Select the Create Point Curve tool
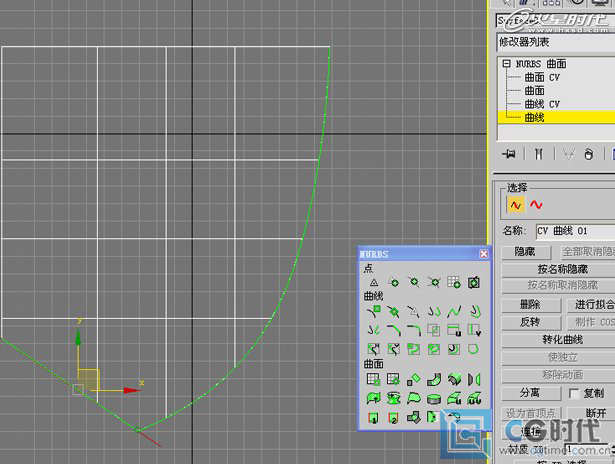 point(394,311)
